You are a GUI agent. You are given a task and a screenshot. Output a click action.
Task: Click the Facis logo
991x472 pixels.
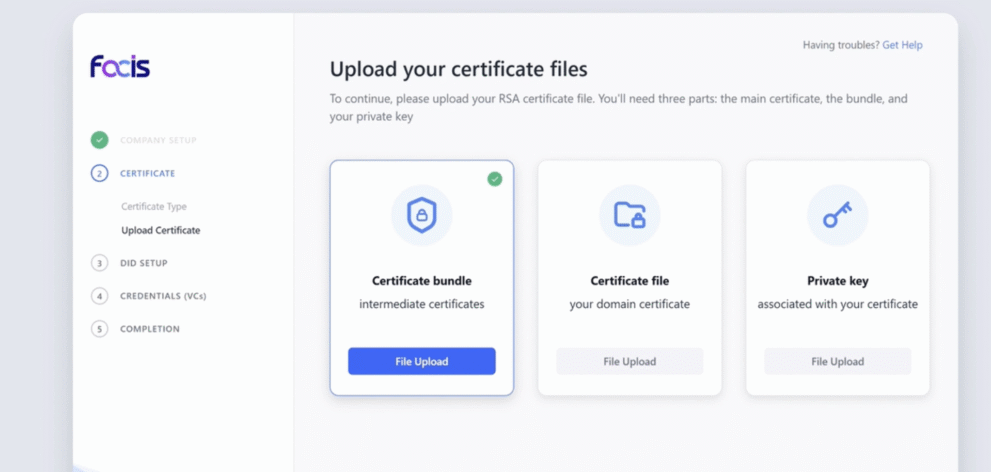[x=120, y=67]
